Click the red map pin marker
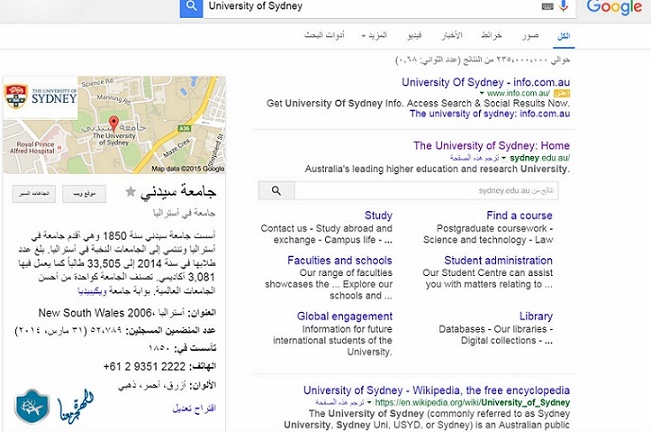Image resolution: width=651 pixels, height=432 pixels. [x=113, y=123]
